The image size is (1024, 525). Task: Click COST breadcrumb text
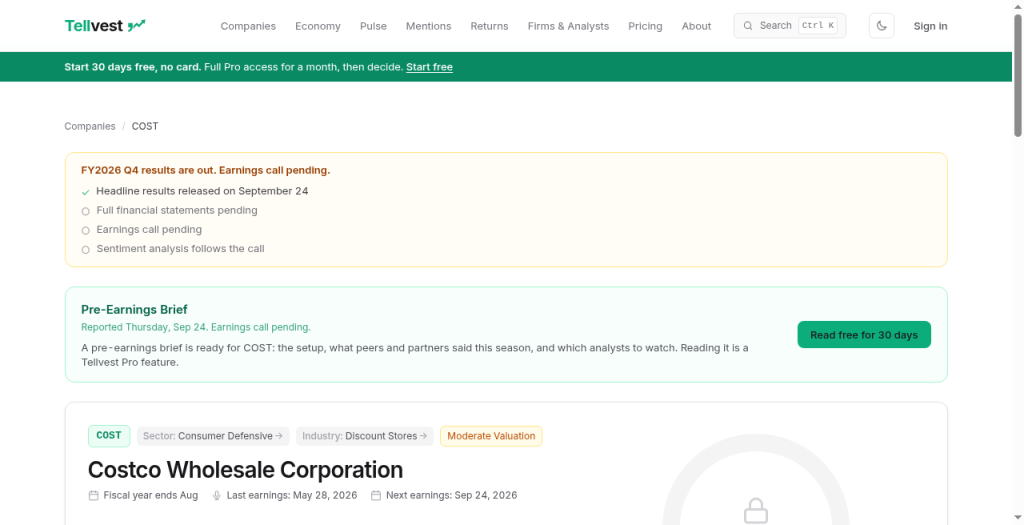pyautogui.click(x=145, y=126)
